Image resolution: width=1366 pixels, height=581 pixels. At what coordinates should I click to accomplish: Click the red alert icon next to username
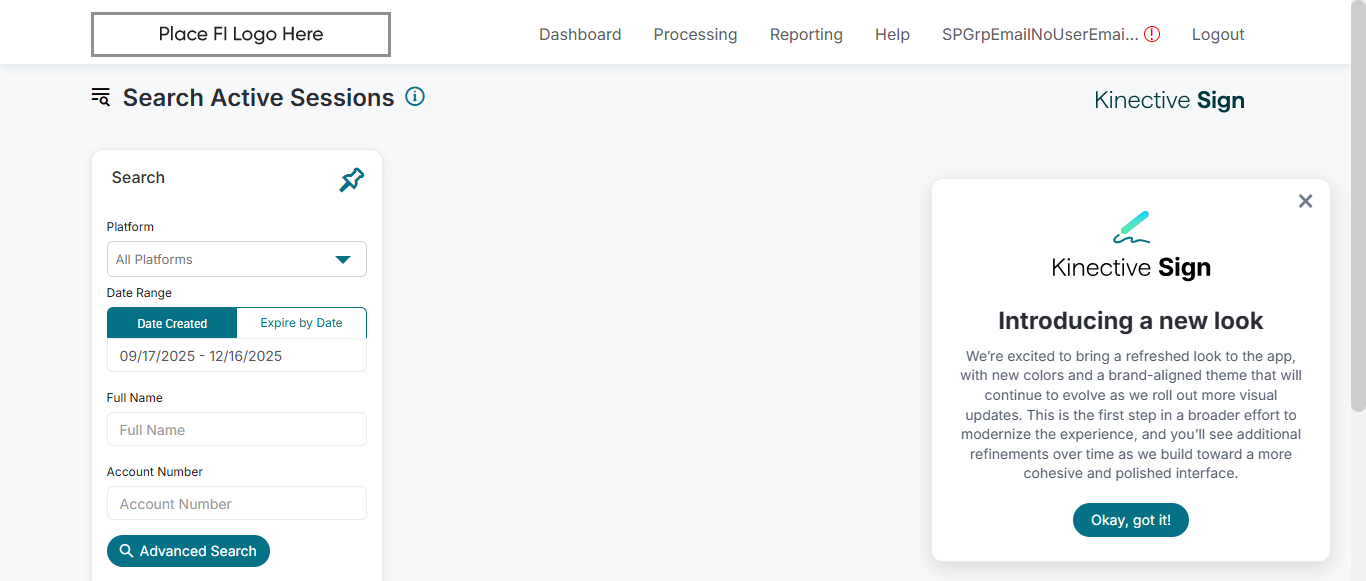click(1152, 34)
